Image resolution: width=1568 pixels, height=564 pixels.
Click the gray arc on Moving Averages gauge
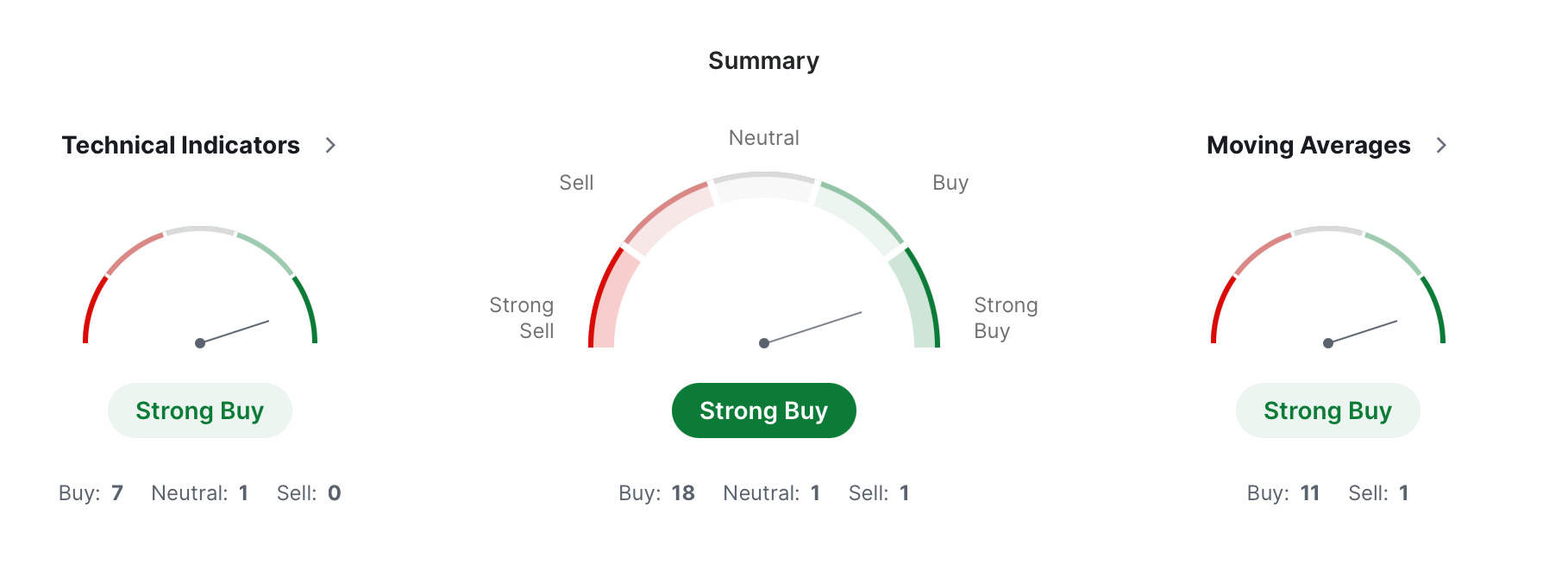click(1327, 231)
